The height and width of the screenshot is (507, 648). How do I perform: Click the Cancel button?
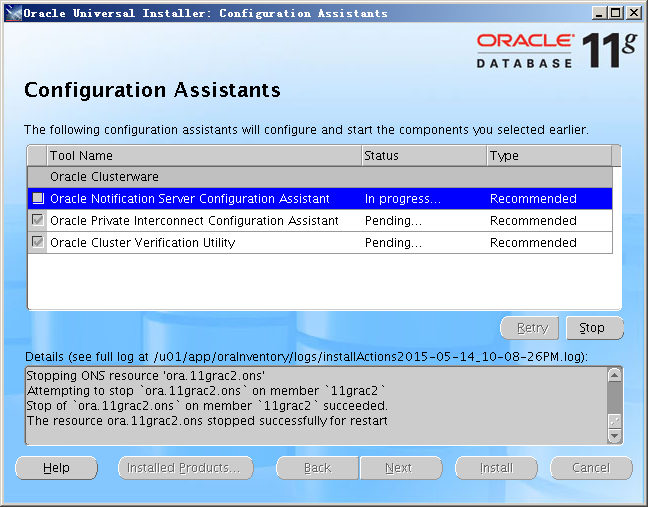(x=590, y=468)
